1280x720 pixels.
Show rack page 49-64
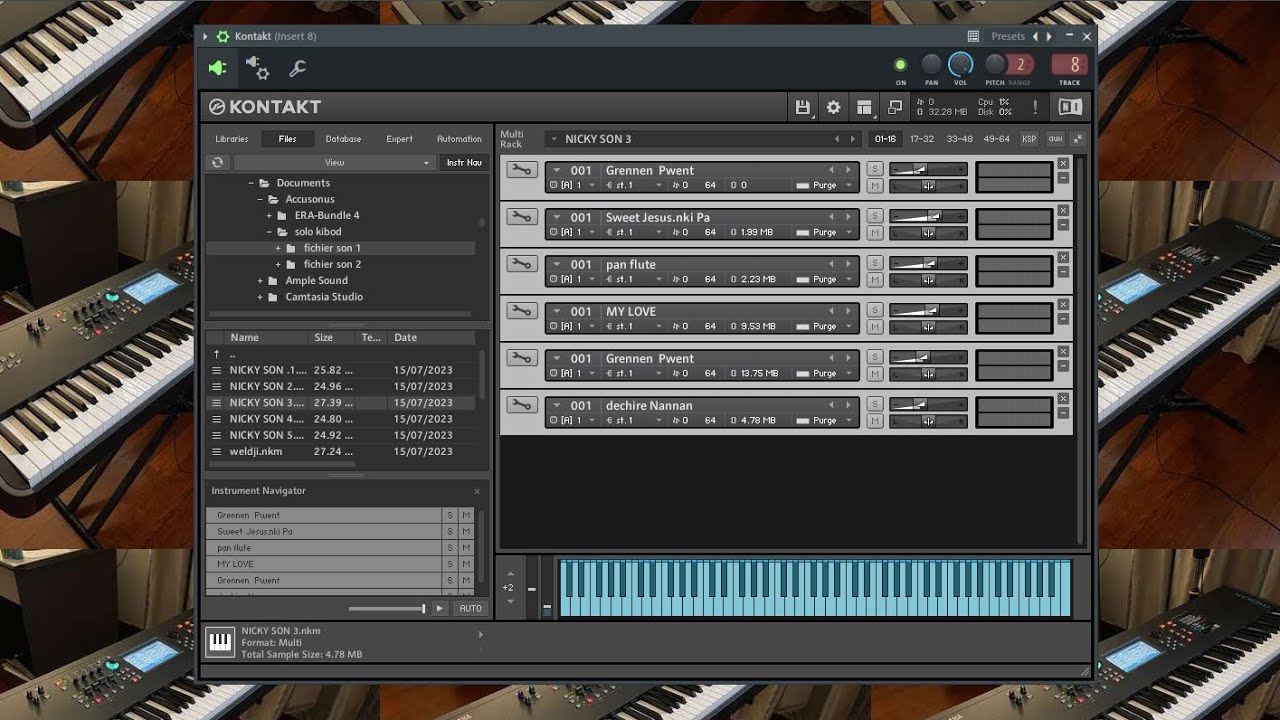pos(997,139)
